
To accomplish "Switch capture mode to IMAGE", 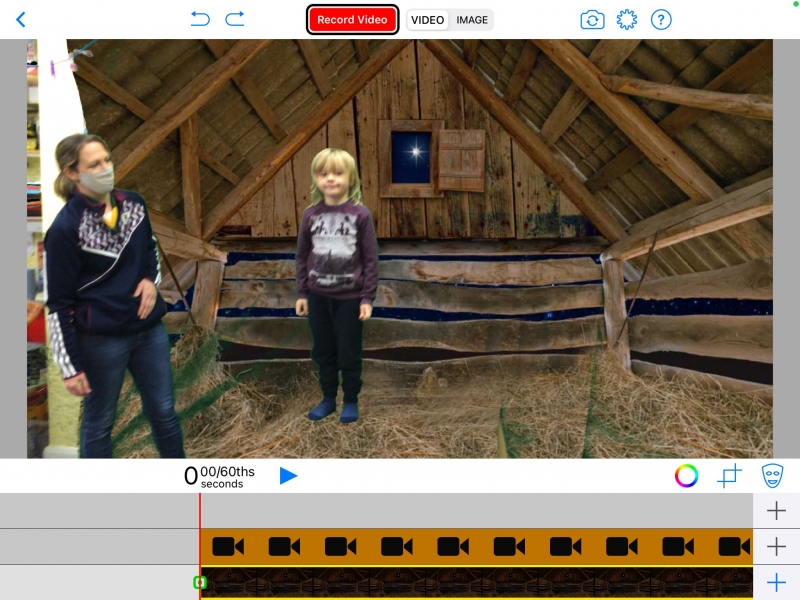I will tap(472, 20).
